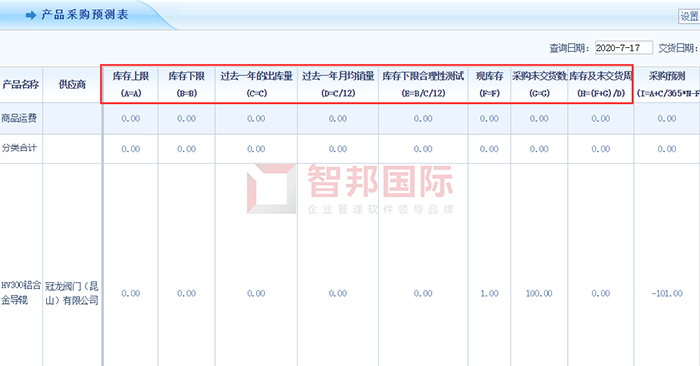The height and width of the screenshot is (366, 700).
Task: Click the 采购预测 value -101.00
Action: 667,293
